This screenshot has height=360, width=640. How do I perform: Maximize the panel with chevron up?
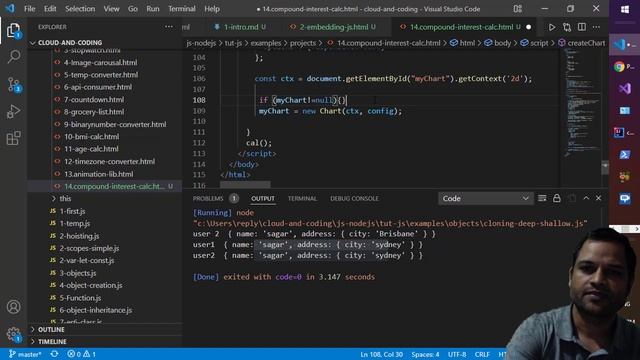pos(586,198)
